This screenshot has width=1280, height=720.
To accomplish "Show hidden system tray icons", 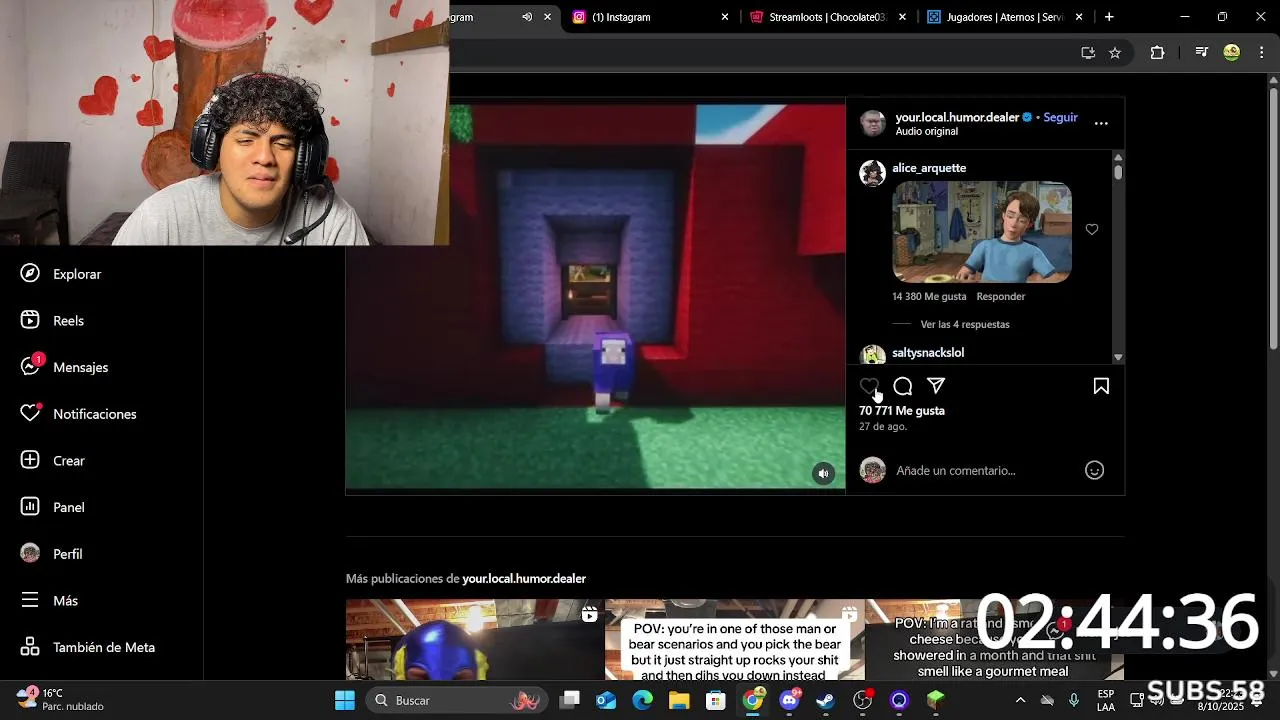I will click(x=1020, y=700).
